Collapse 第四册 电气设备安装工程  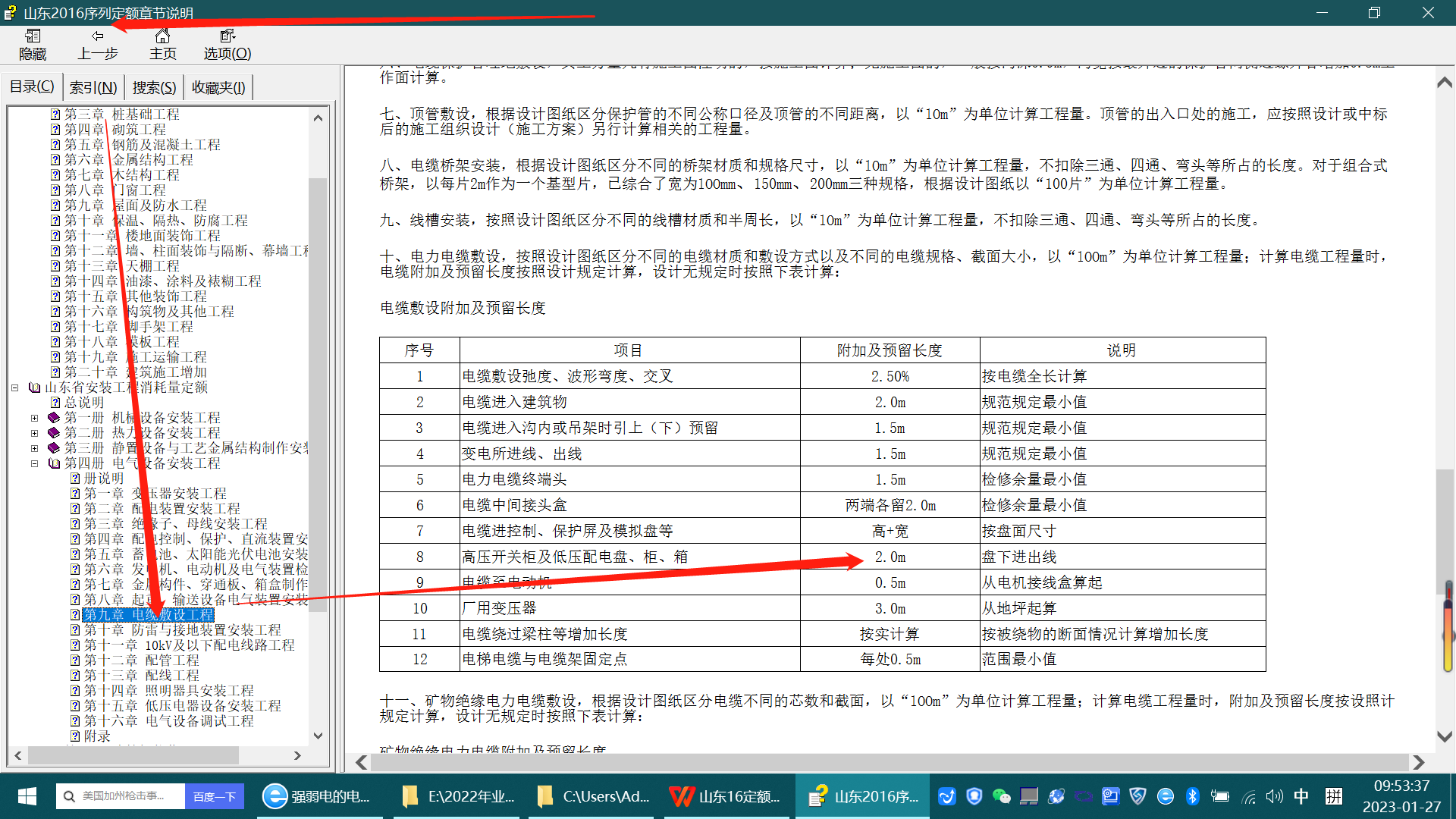pos(34,463)
